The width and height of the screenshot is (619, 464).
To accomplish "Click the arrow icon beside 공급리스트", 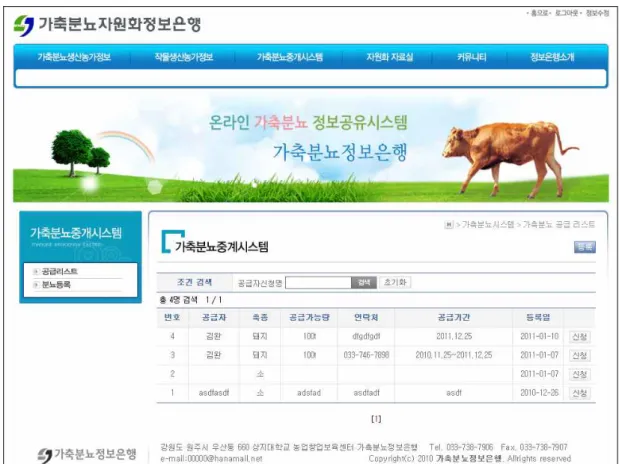I will (x=36, y=272).
